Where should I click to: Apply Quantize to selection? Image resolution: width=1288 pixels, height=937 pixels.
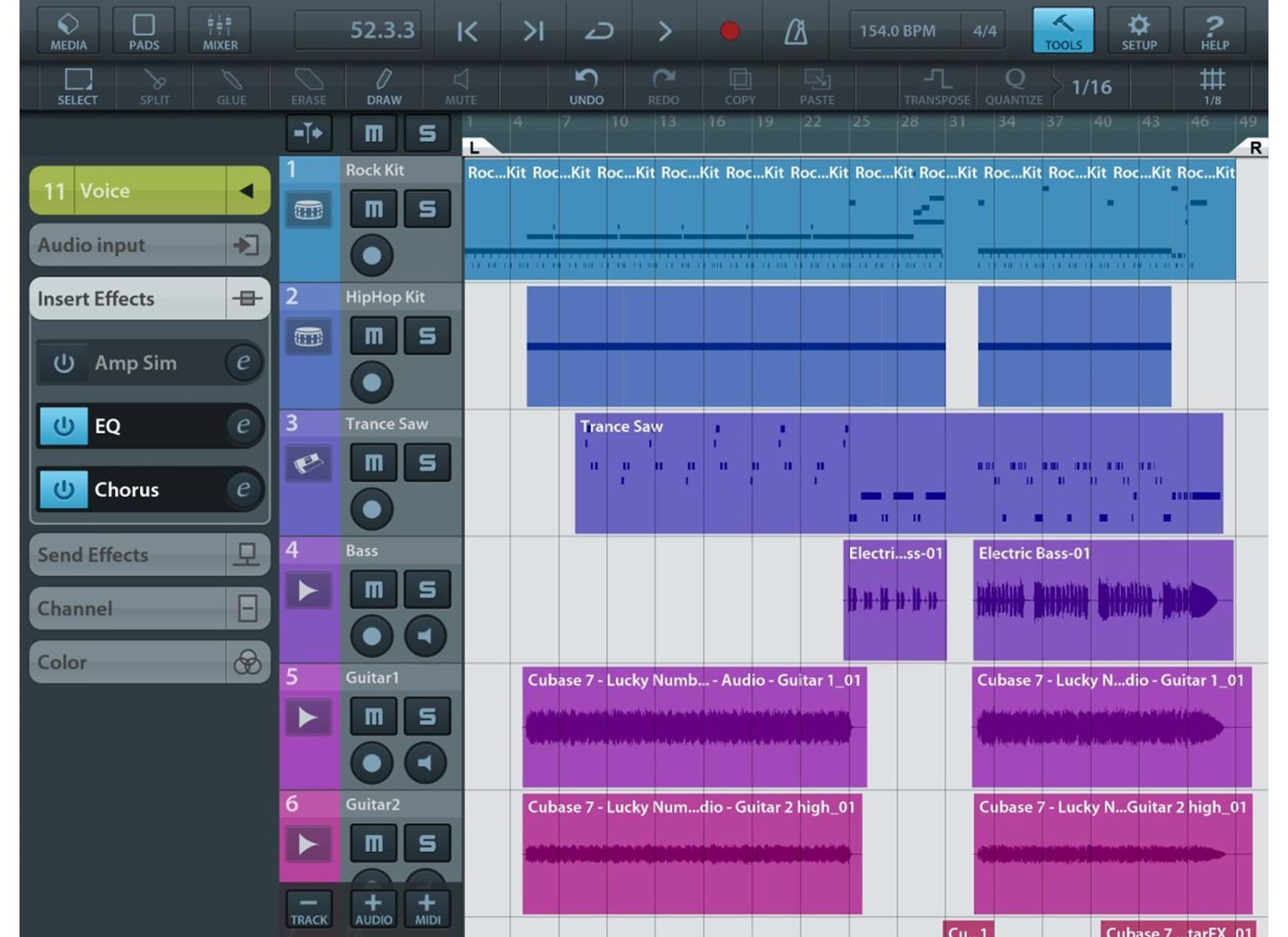point(1013,87)
